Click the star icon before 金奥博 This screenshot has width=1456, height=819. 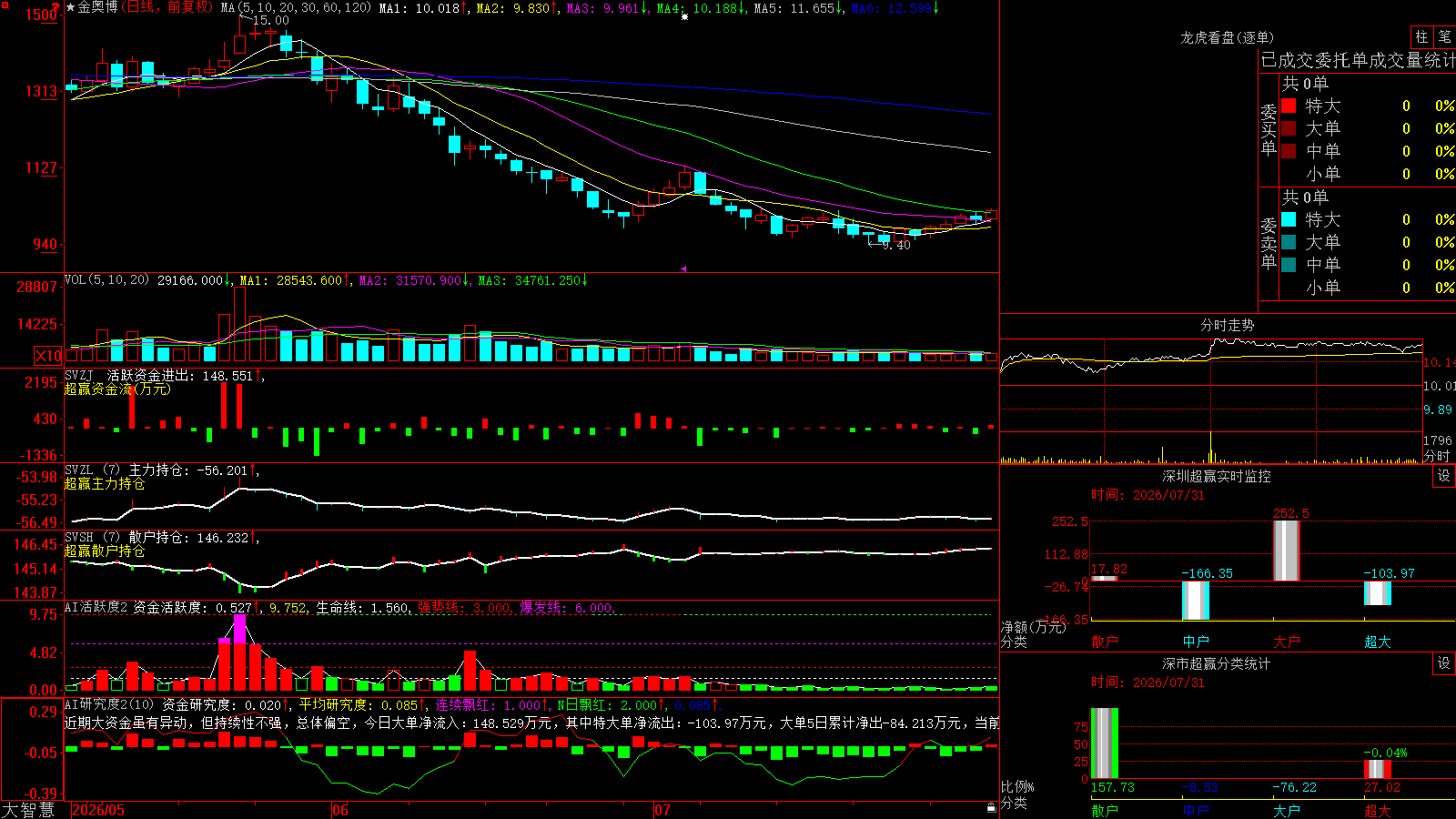[x=71, y=7]
